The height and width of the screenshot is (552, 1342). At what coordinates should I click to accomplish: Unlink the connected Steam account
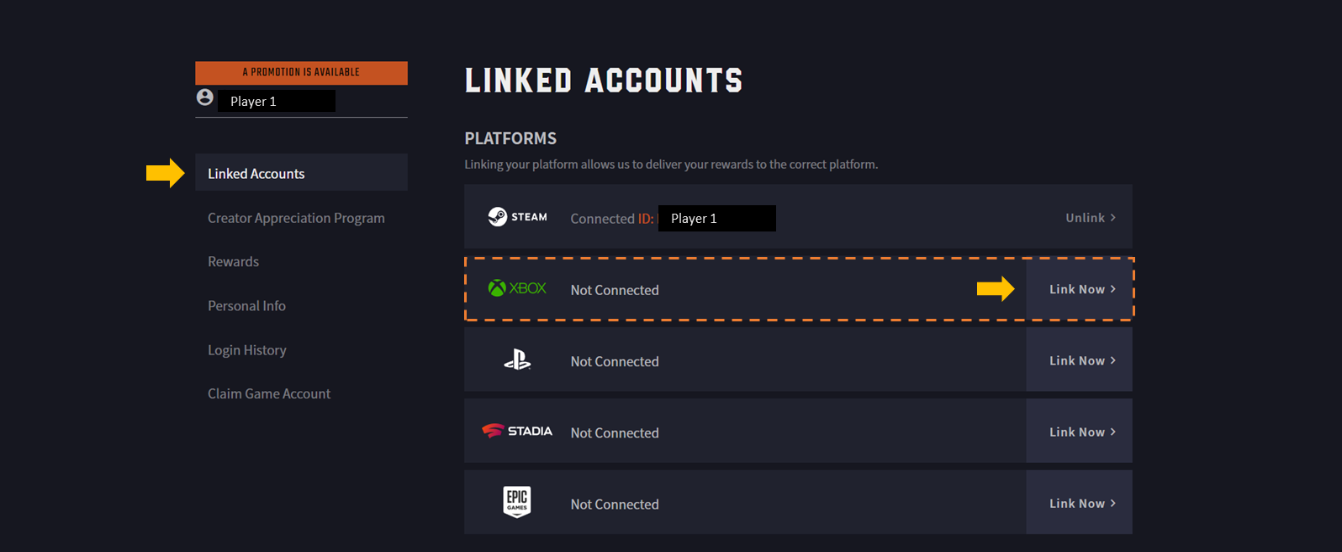click(x=1089, y=218)
